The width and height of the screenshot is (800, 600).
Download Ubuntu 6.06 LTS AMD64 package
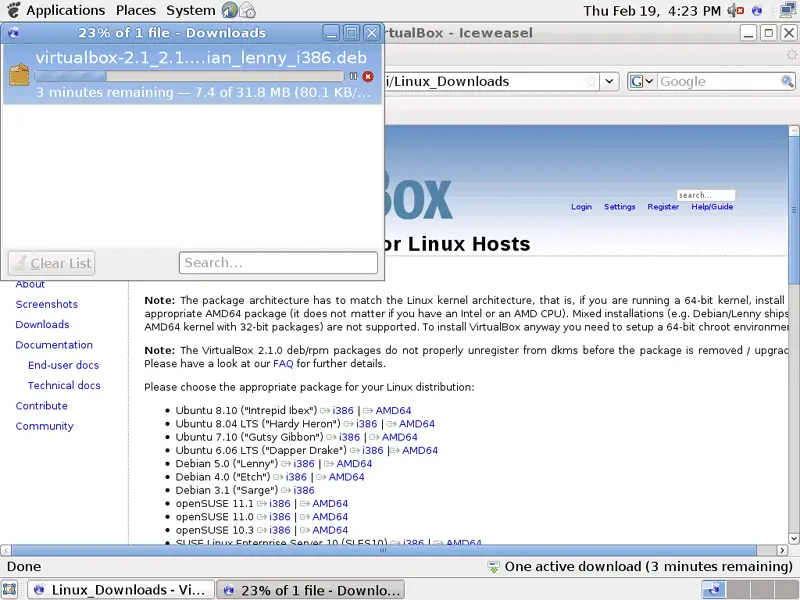tap(420, 451)
